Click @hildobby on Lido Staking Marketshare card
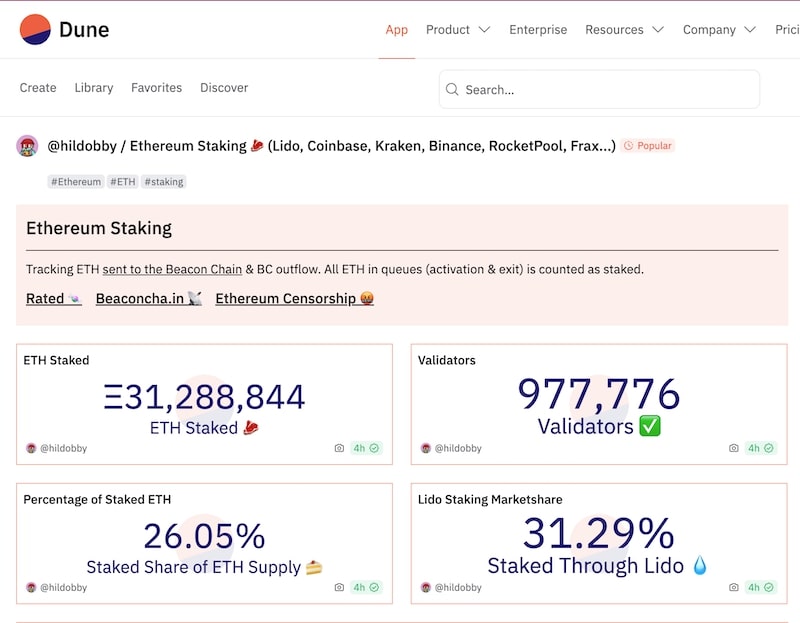The width and height of the screenshot is (800, 623). coord(458,587)
